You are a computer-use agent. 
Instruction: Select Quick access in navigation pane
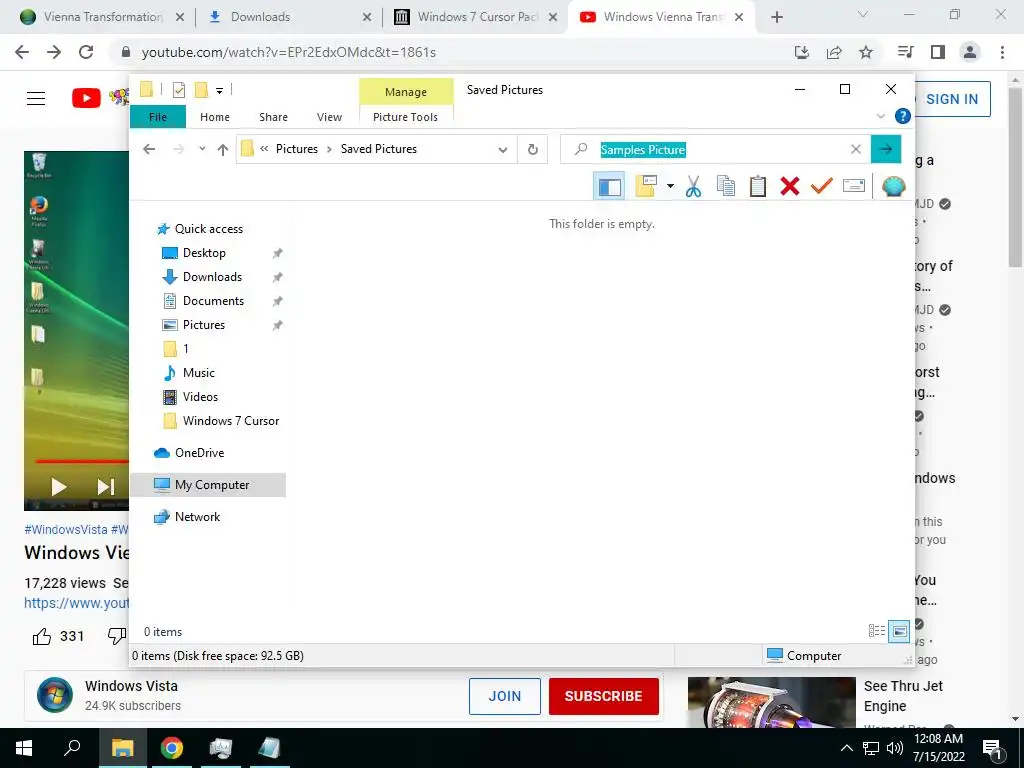[x=208, y=229]
